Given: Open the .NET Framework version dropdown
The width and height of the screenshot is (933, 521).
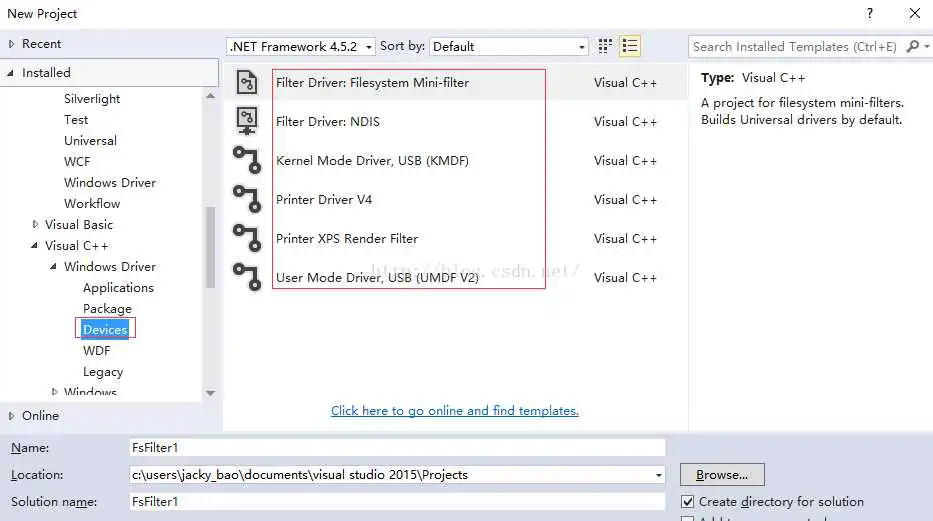Looking at the screenshot, I should click(x=301, y=46).
